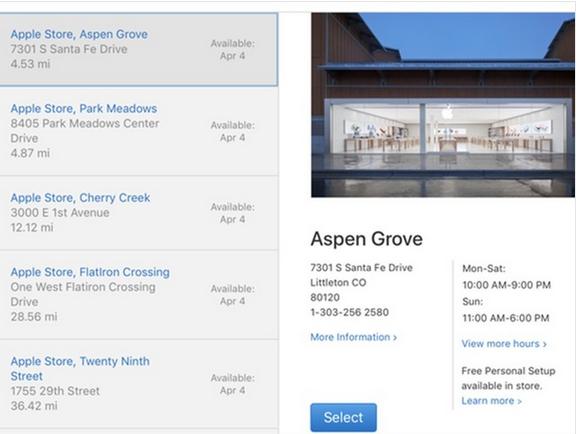Select Apple Store, Twenty Ninth Street
The width and height of the screenshot is (583, 434).
point(138,384)
